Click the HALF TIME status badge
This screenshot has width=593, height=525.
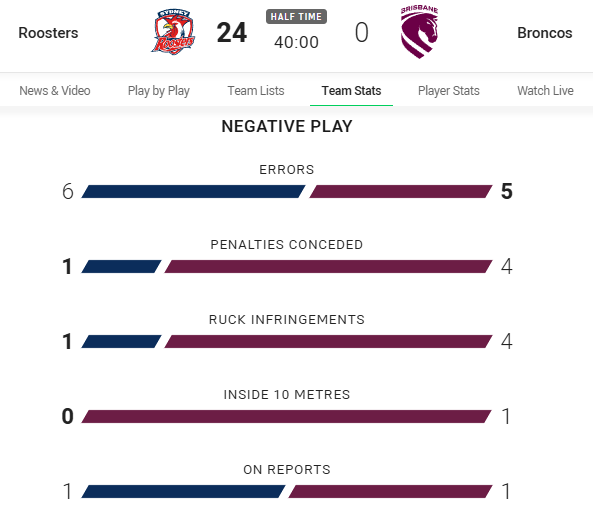296,17
